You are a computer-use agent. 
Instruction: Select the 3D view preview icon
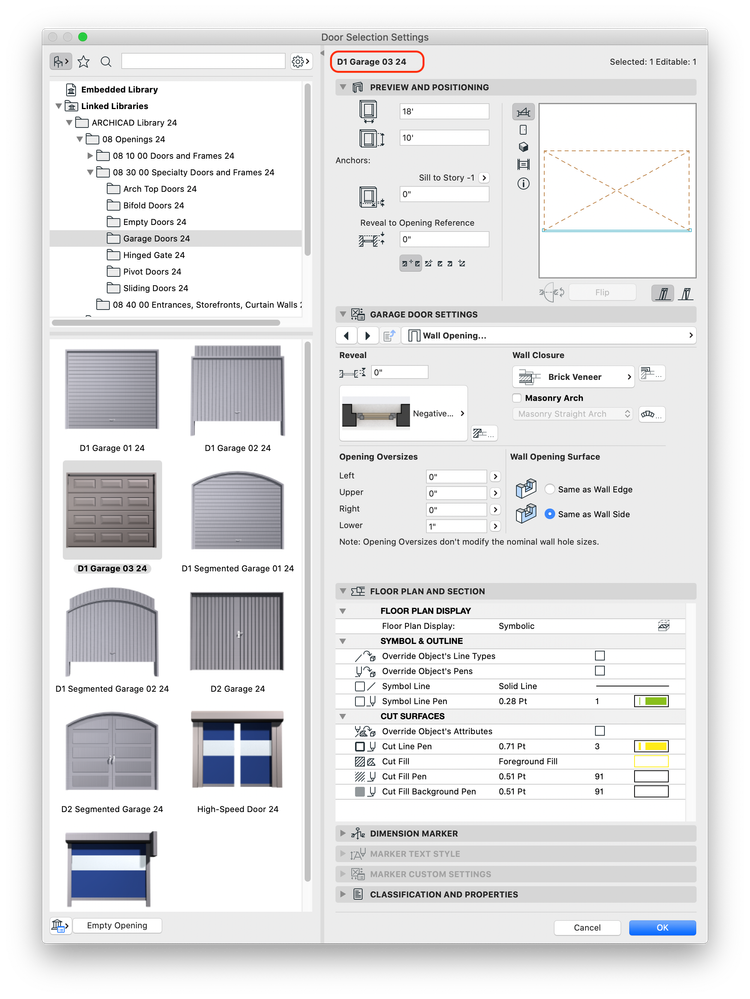click(x=523, y=147)
